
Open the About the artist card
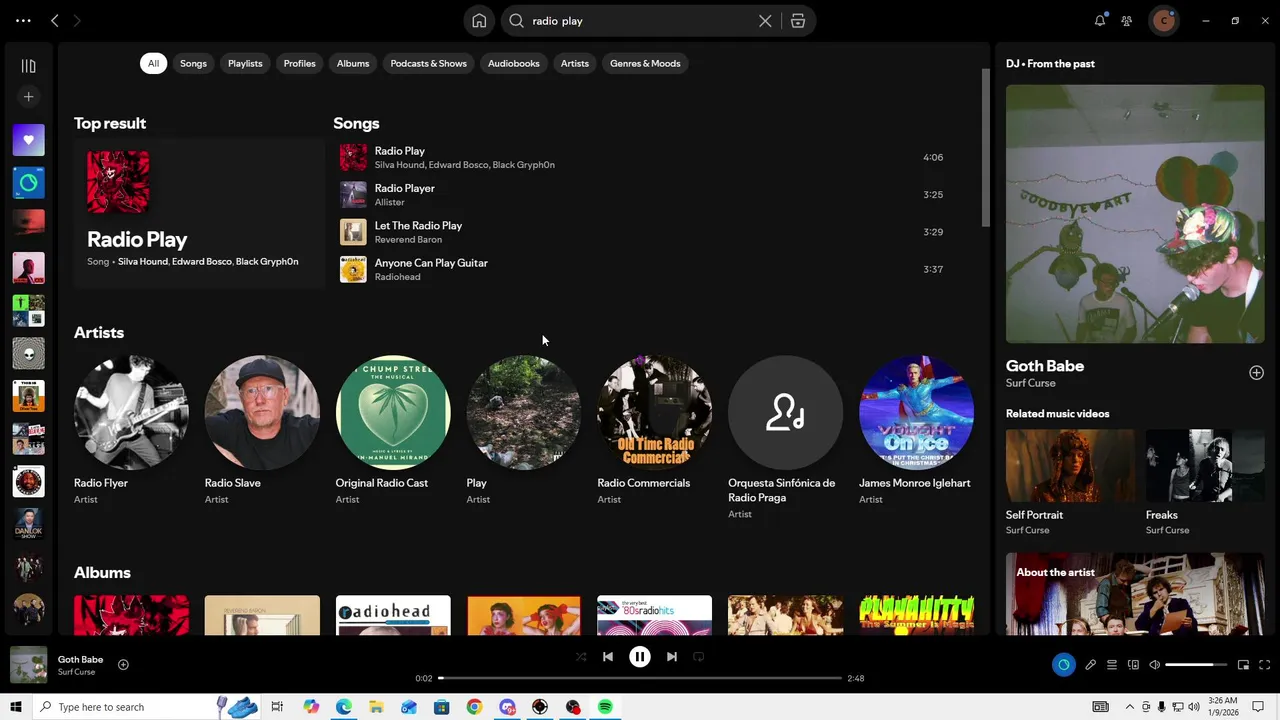coord(1135,594)
